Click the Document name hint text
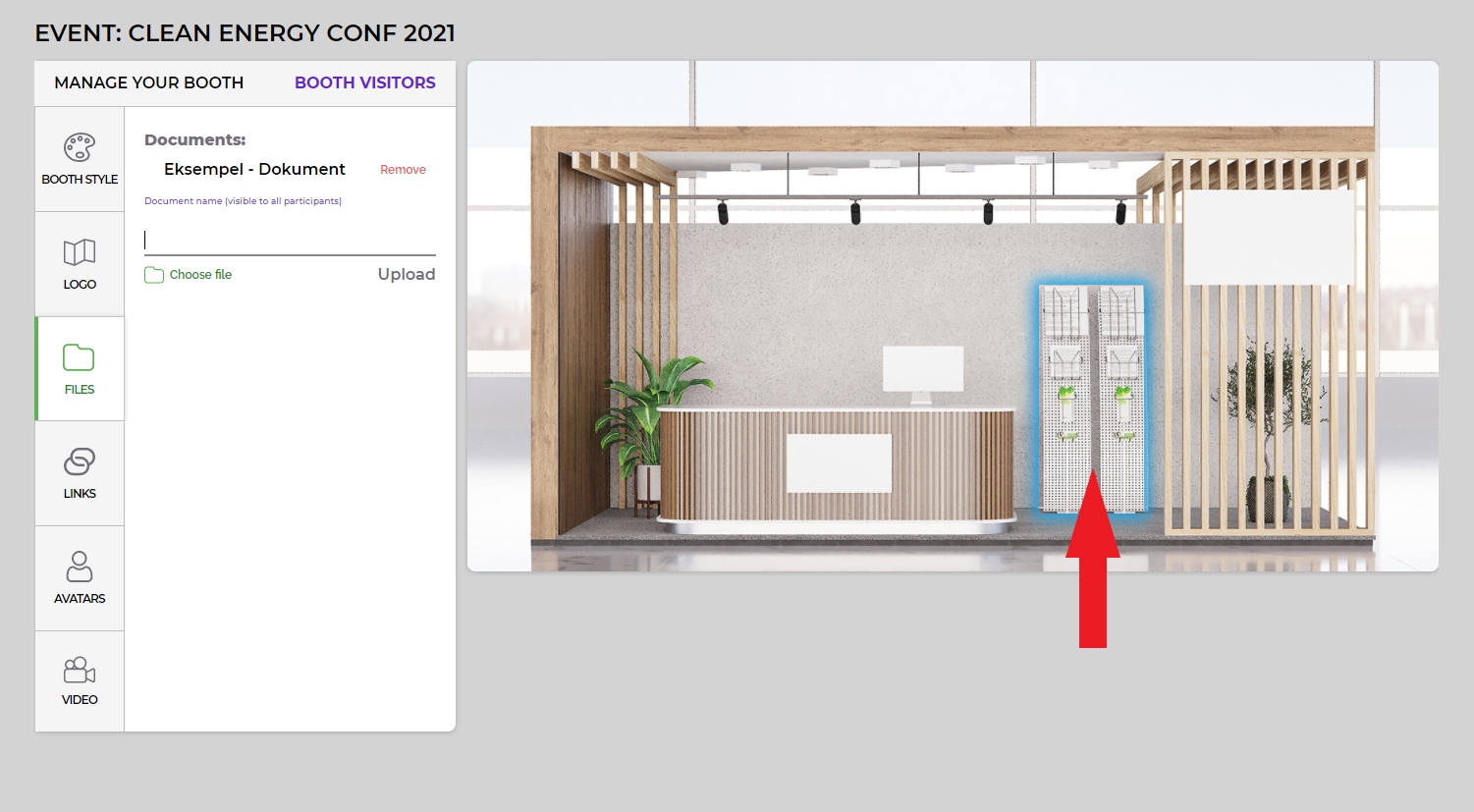This screenshot has height=812, width=1474. [243, 201]
